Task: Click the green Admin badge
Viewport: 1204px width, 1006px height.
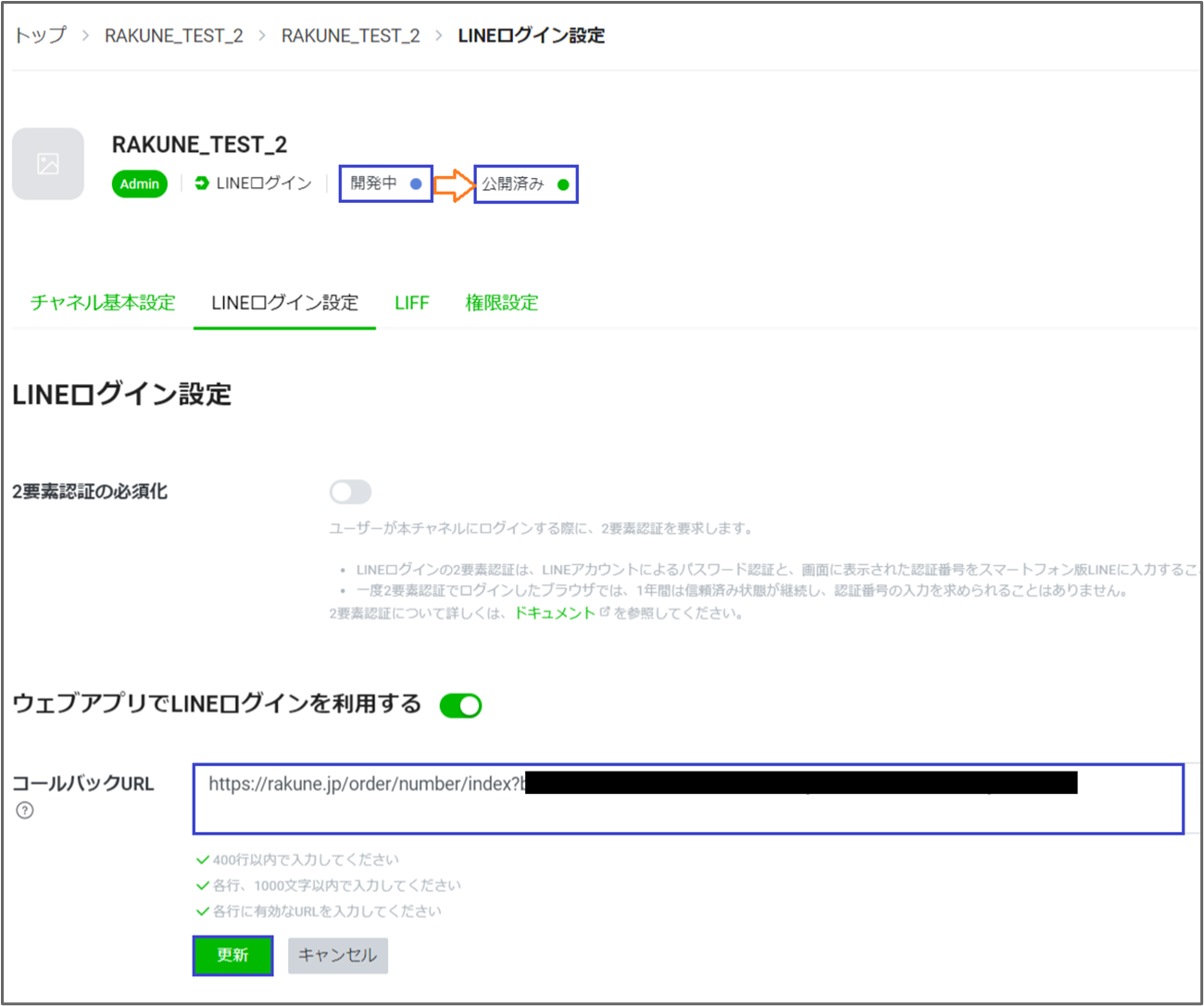Action: click(140, 183)
